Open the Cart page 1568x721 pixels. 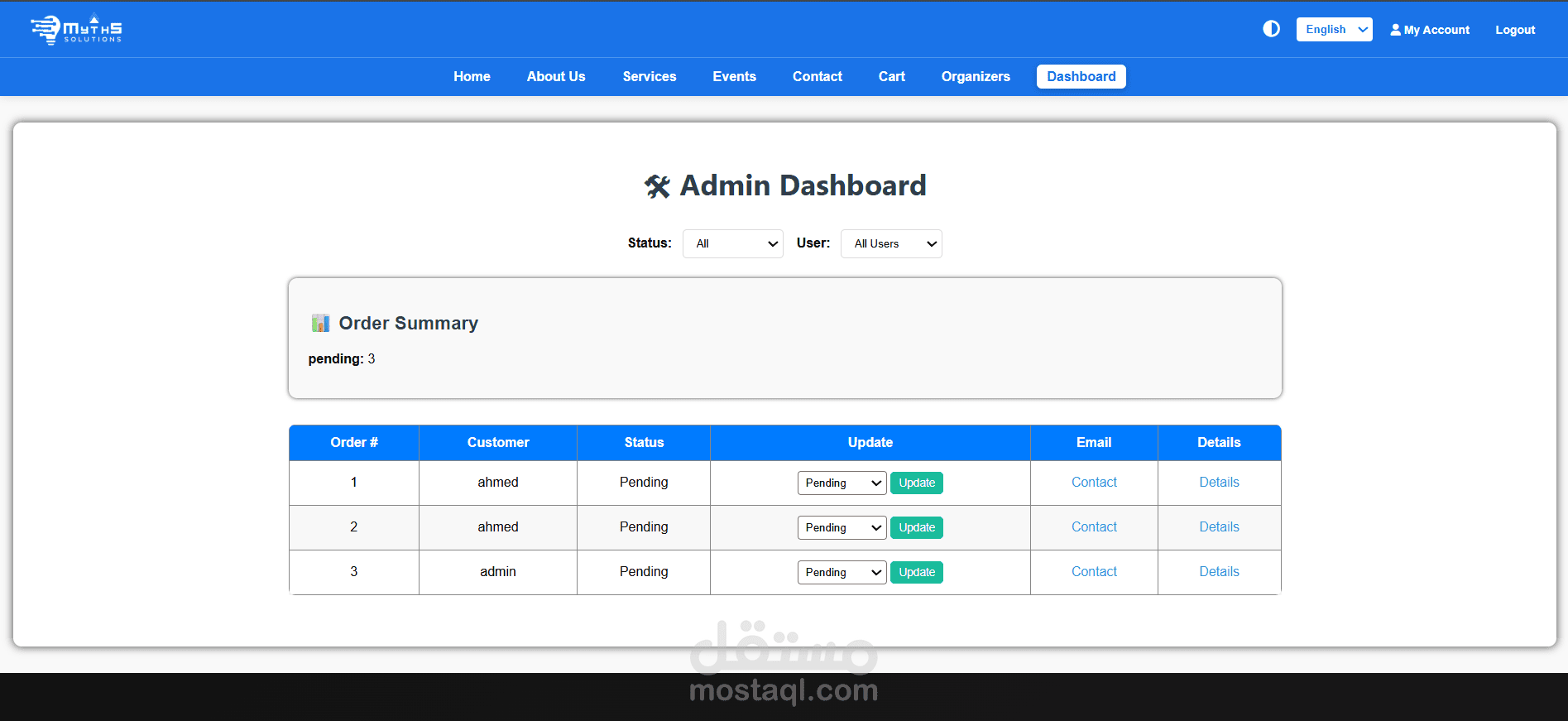click(892, 76)
